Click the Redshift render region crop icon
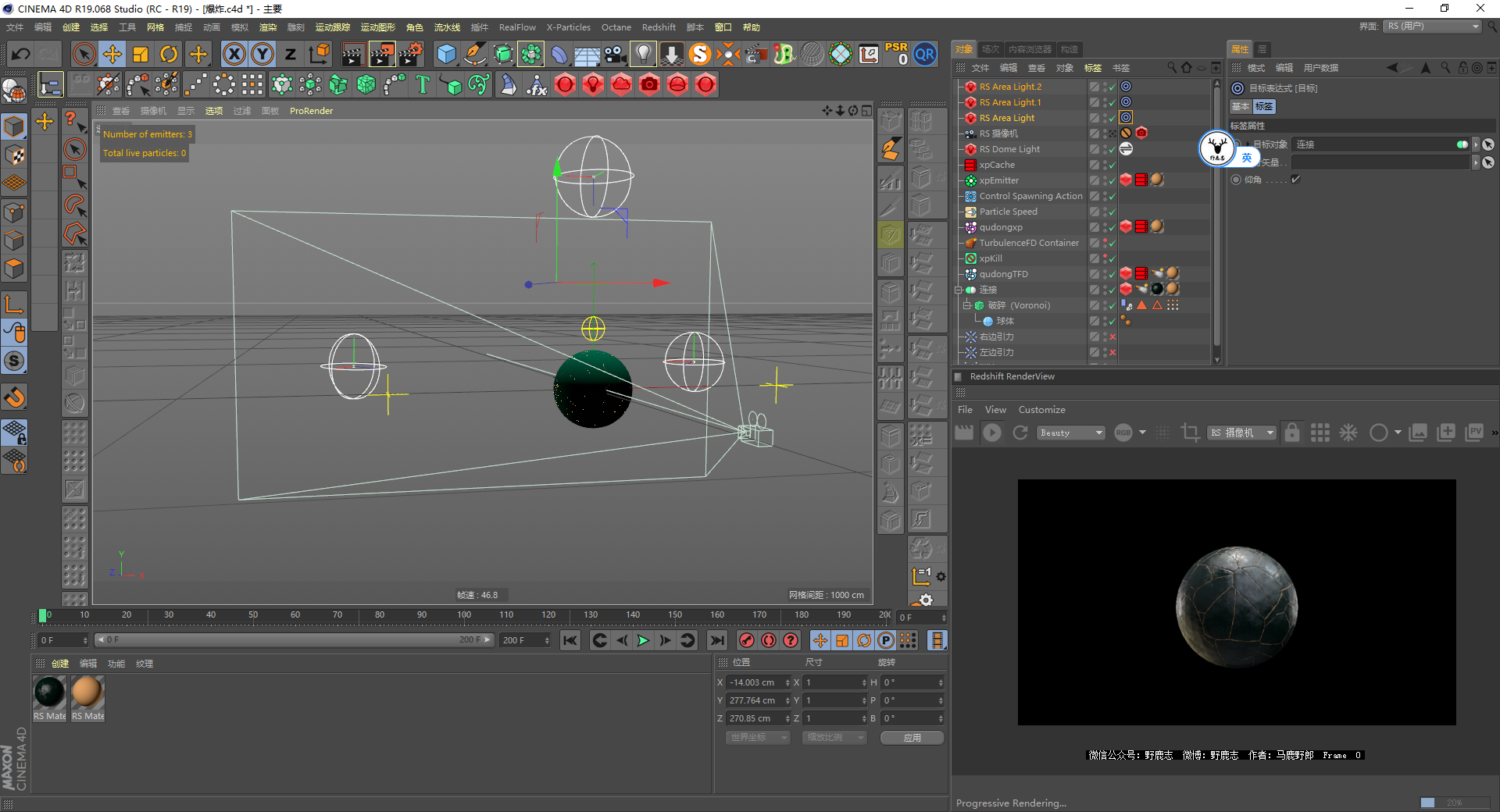This screenshot has width=1500, height=812. 1190,433
